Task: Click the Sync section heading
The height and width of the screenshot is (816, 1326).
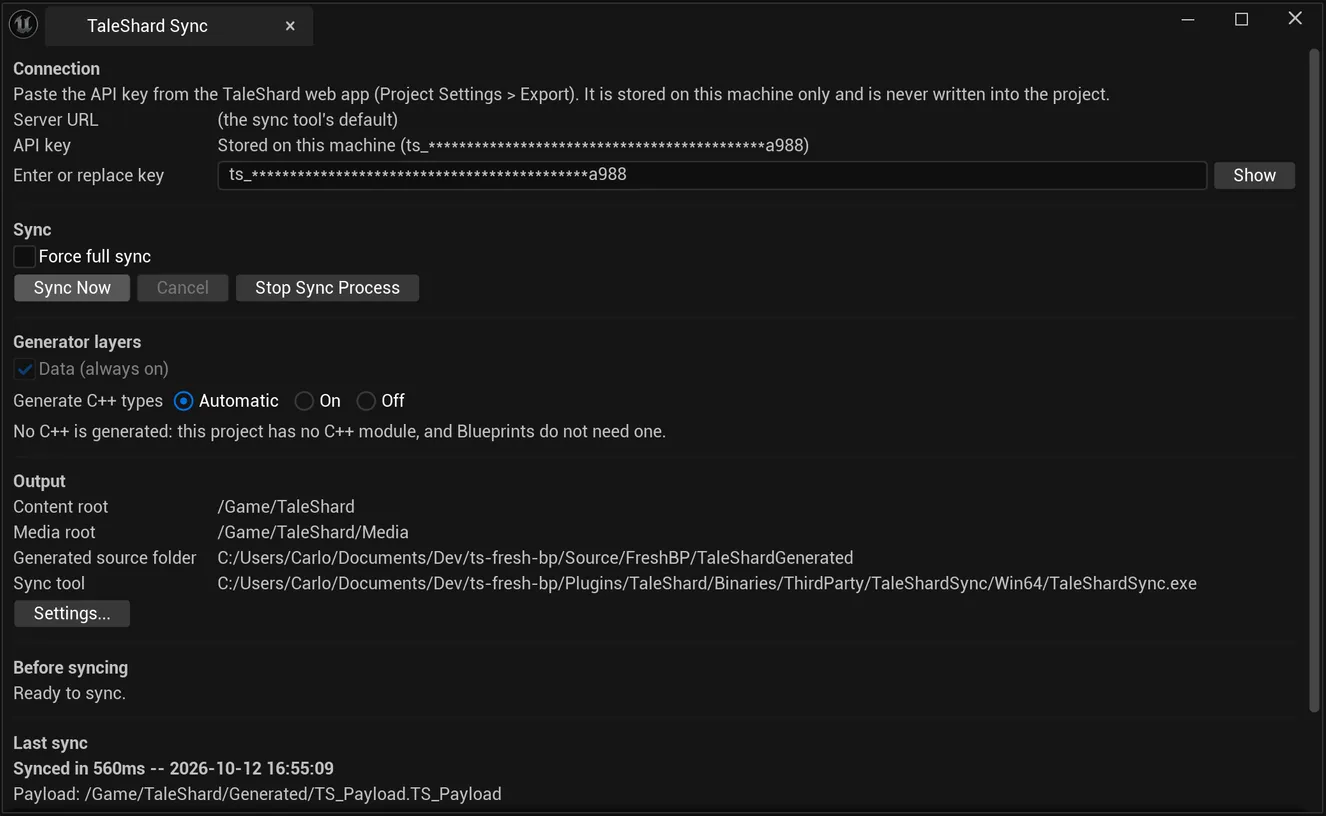Action: point(32,230)
